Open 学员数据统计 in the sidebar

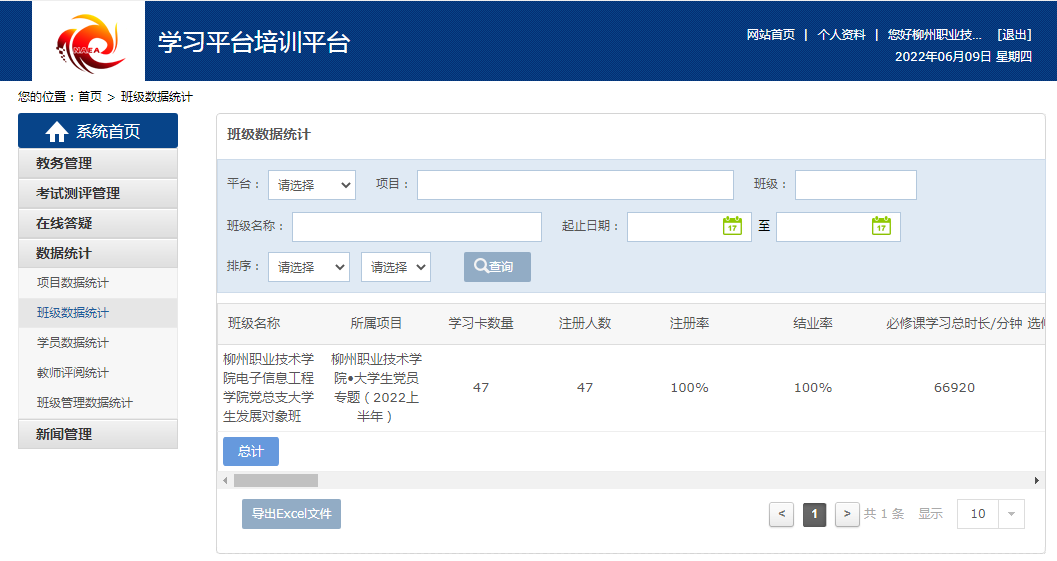pos(73,343)
